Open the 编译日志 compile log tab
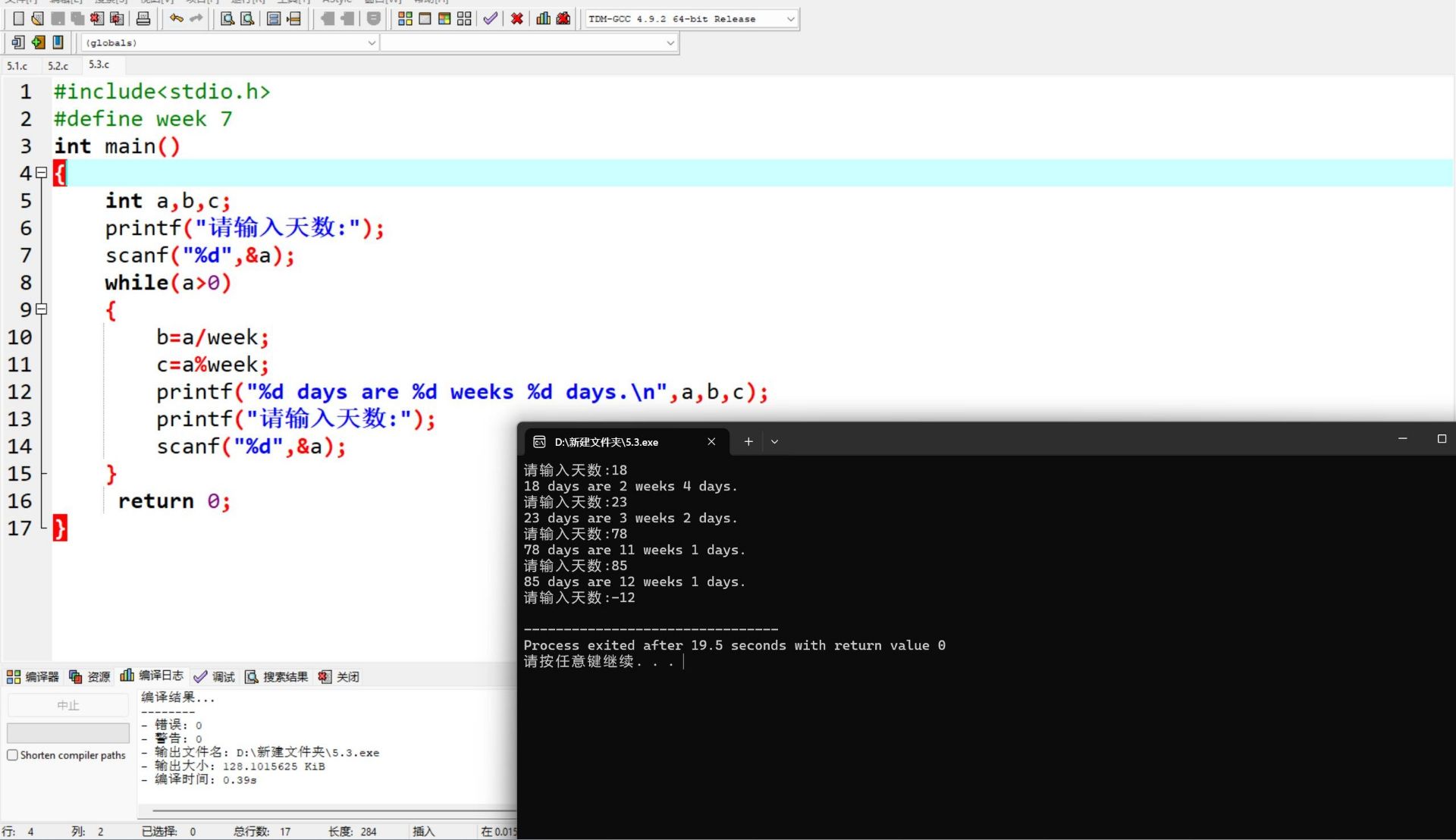The image size is (1456, 840). coord(152,675)
